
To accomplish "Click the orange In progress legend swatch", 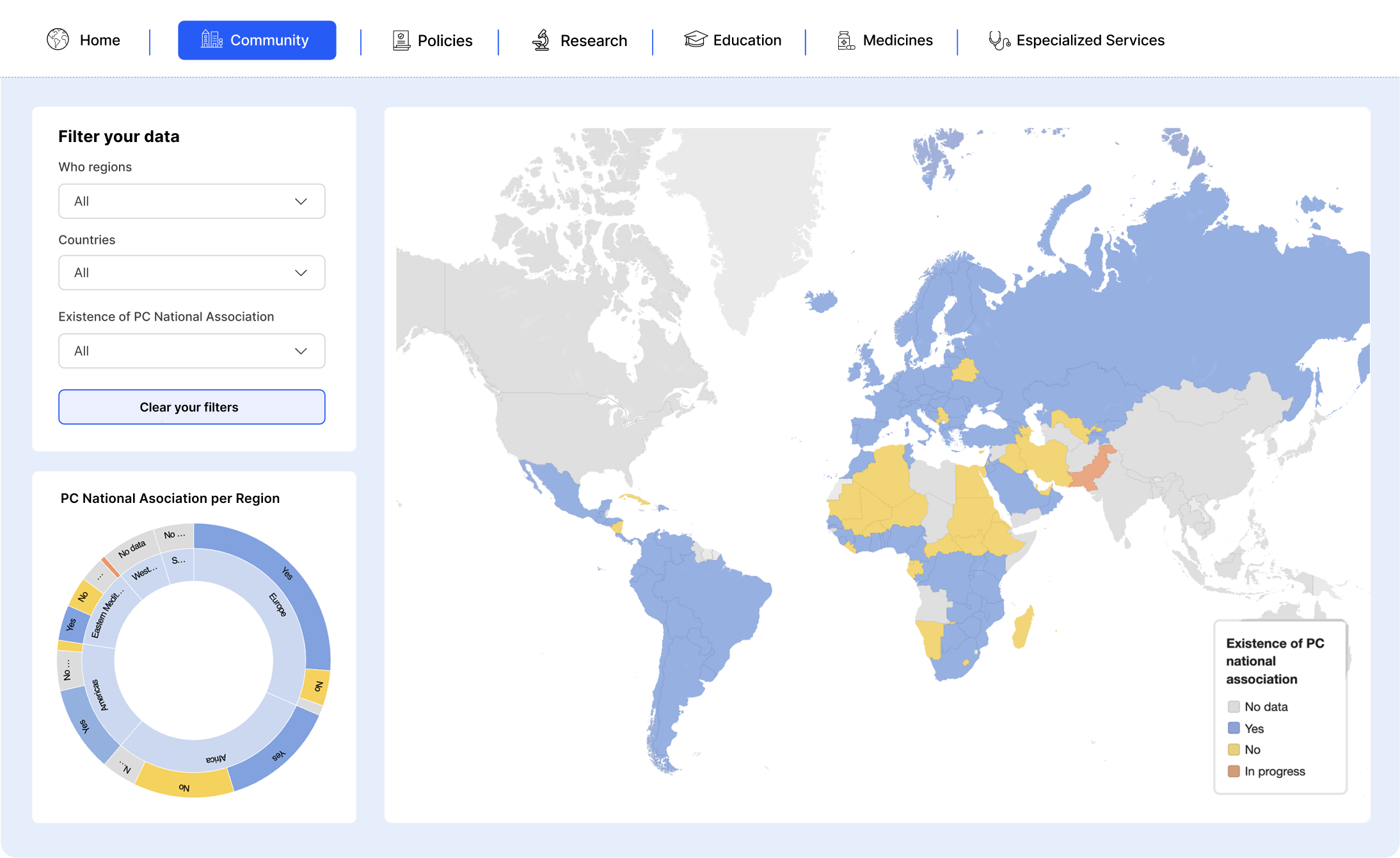I will pos(1234,772).
